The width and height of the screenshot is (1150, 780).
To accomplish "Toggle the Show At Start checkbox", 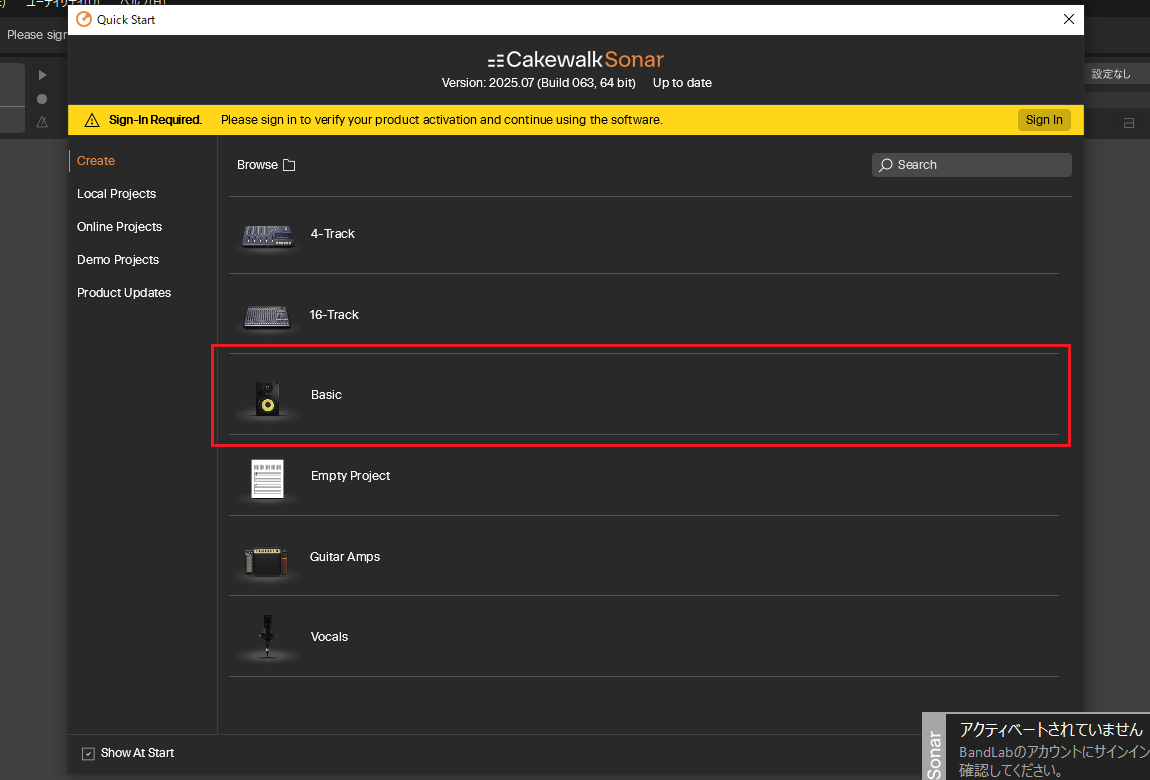I will click(x=88, y=754).
